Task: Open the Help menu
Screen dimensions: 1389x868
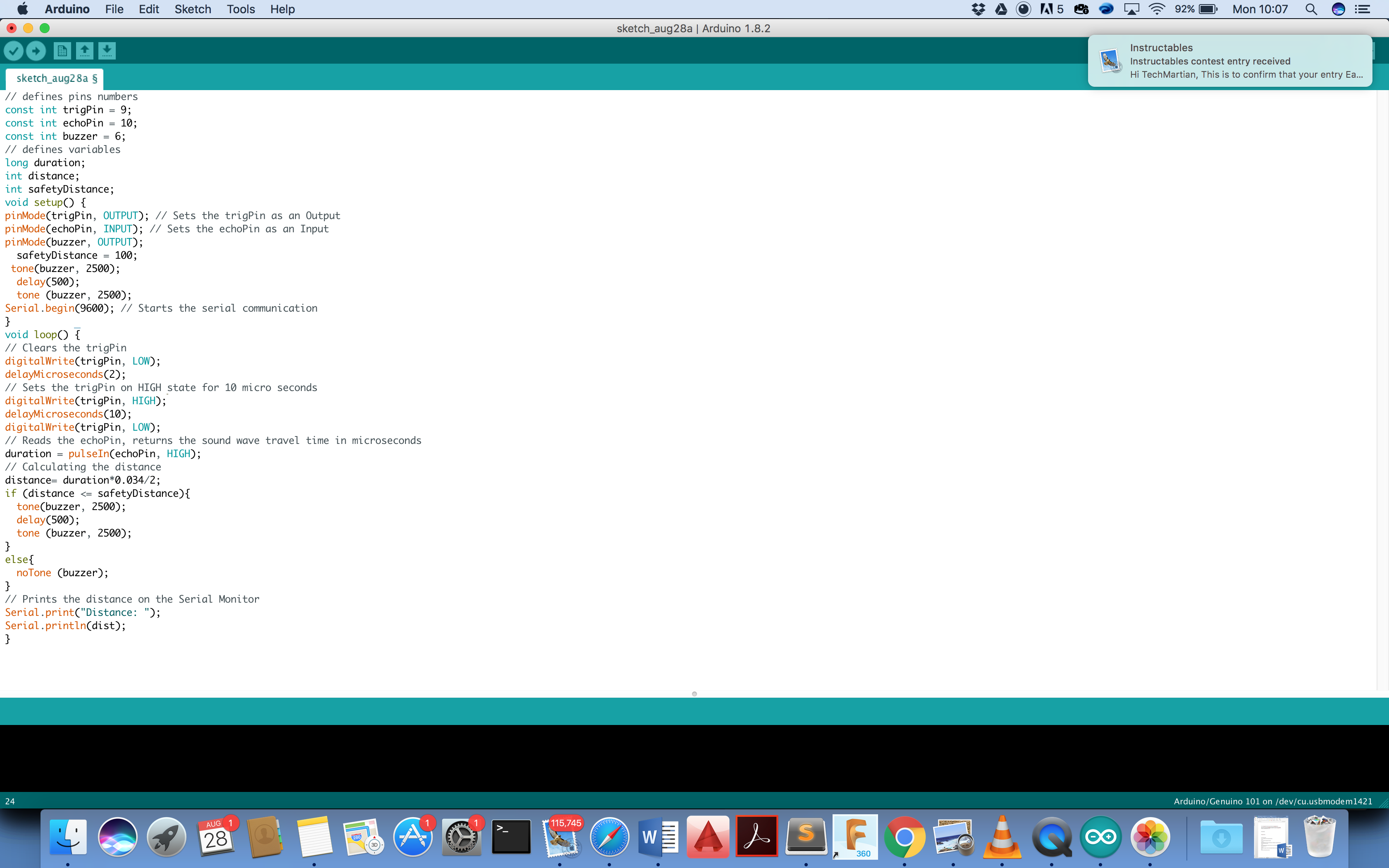Action: (282, 9)
